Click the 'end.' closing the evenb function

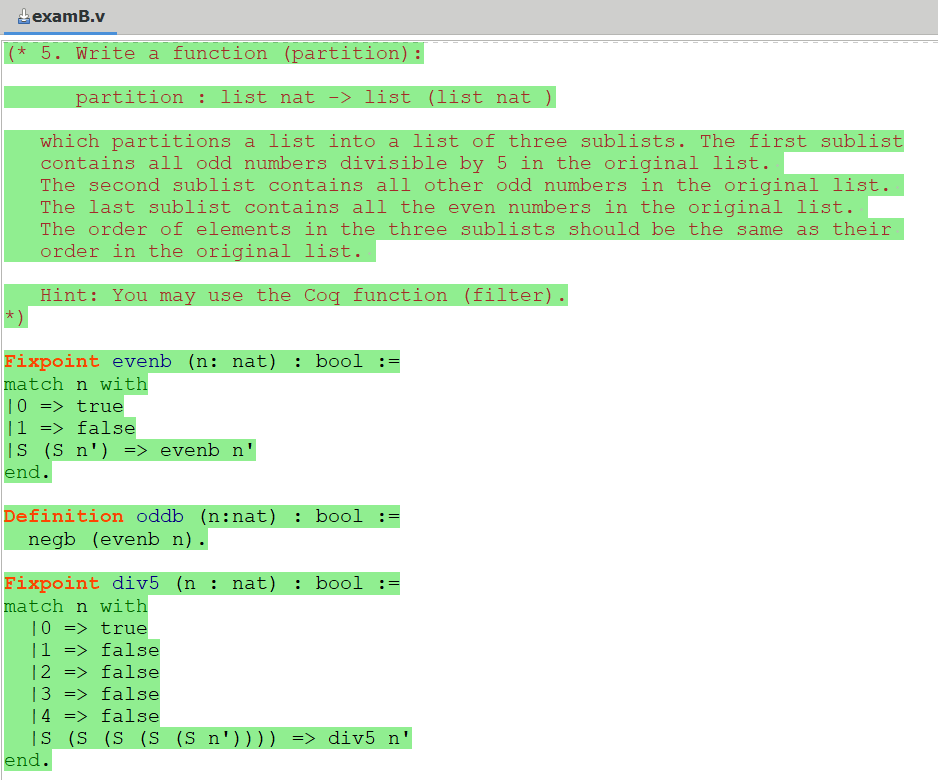26,472
